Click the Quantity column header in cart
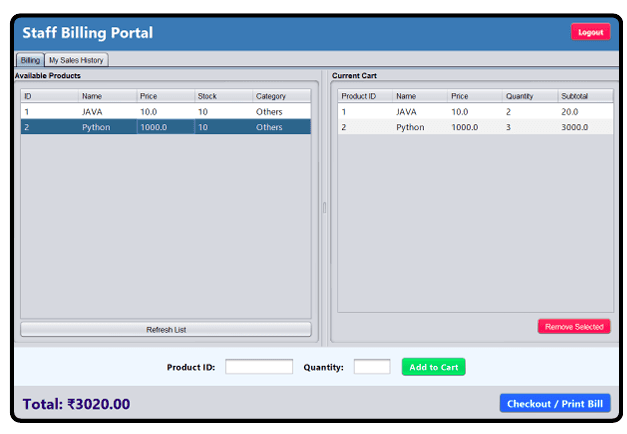This screenshot has height=434, width=627. pos(529,96)
